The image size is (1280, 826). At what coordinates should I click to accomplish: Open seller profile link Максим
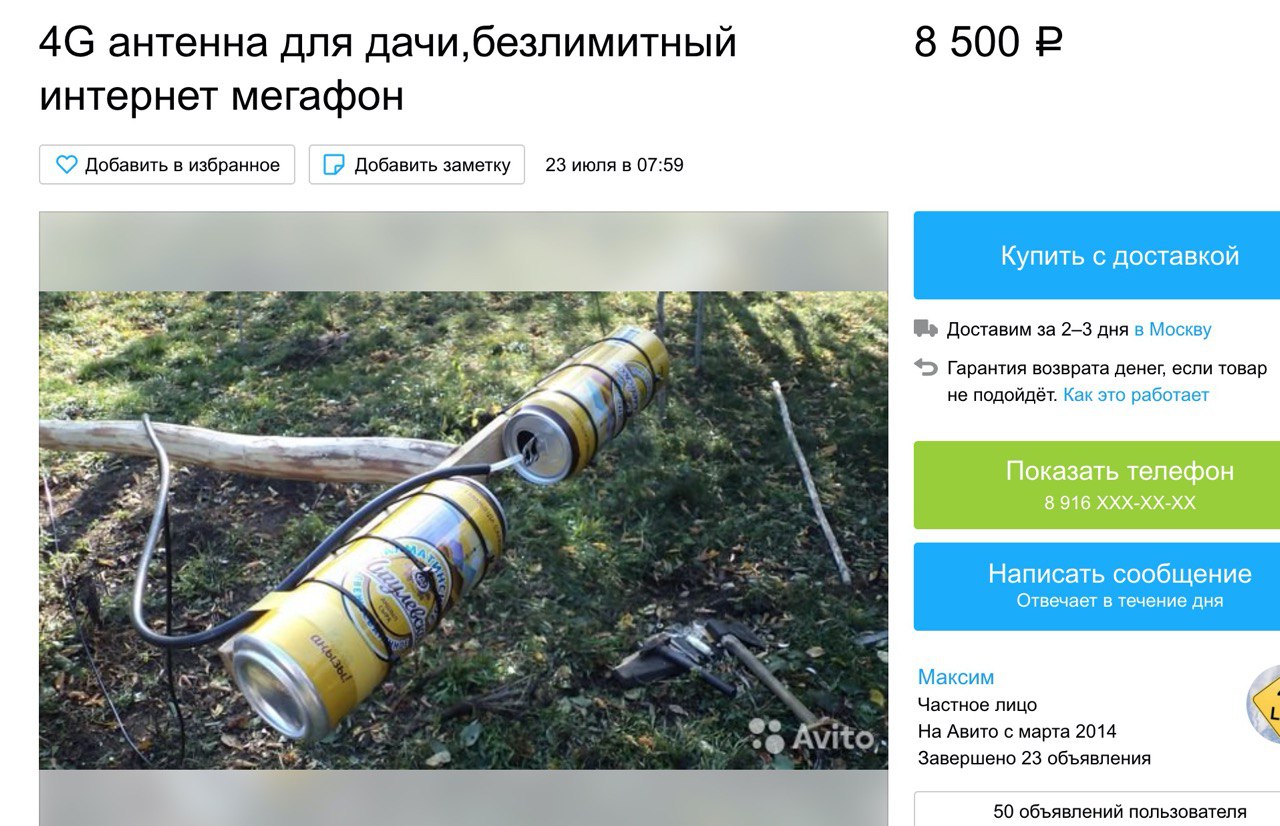pyautogui.click(x=956, y=677)
